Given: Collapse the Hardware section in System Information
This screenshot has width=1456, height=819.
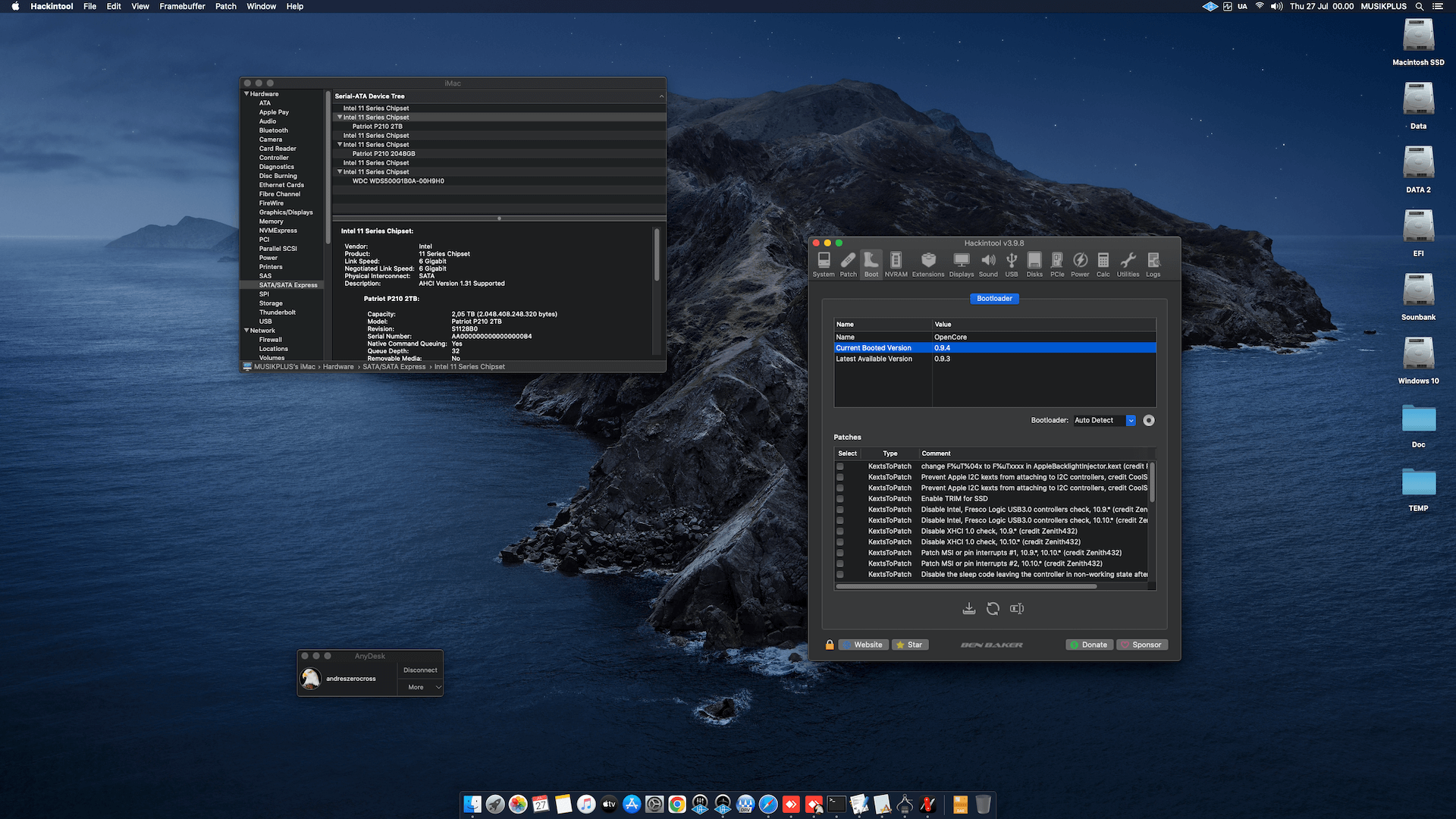Looking at the screenshot, I should pyautogui.click(x=246, y=94).
